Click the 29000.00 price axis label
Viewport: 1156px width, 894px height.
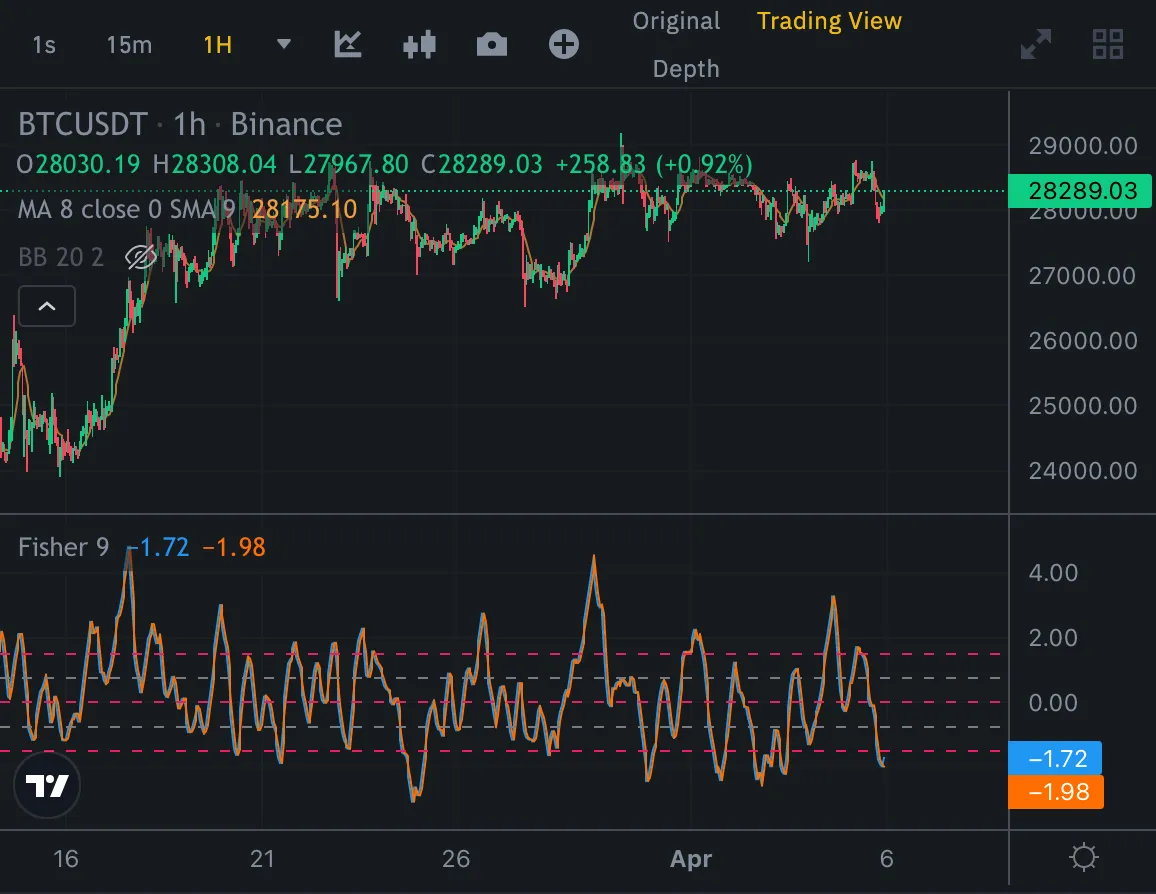1083,146
